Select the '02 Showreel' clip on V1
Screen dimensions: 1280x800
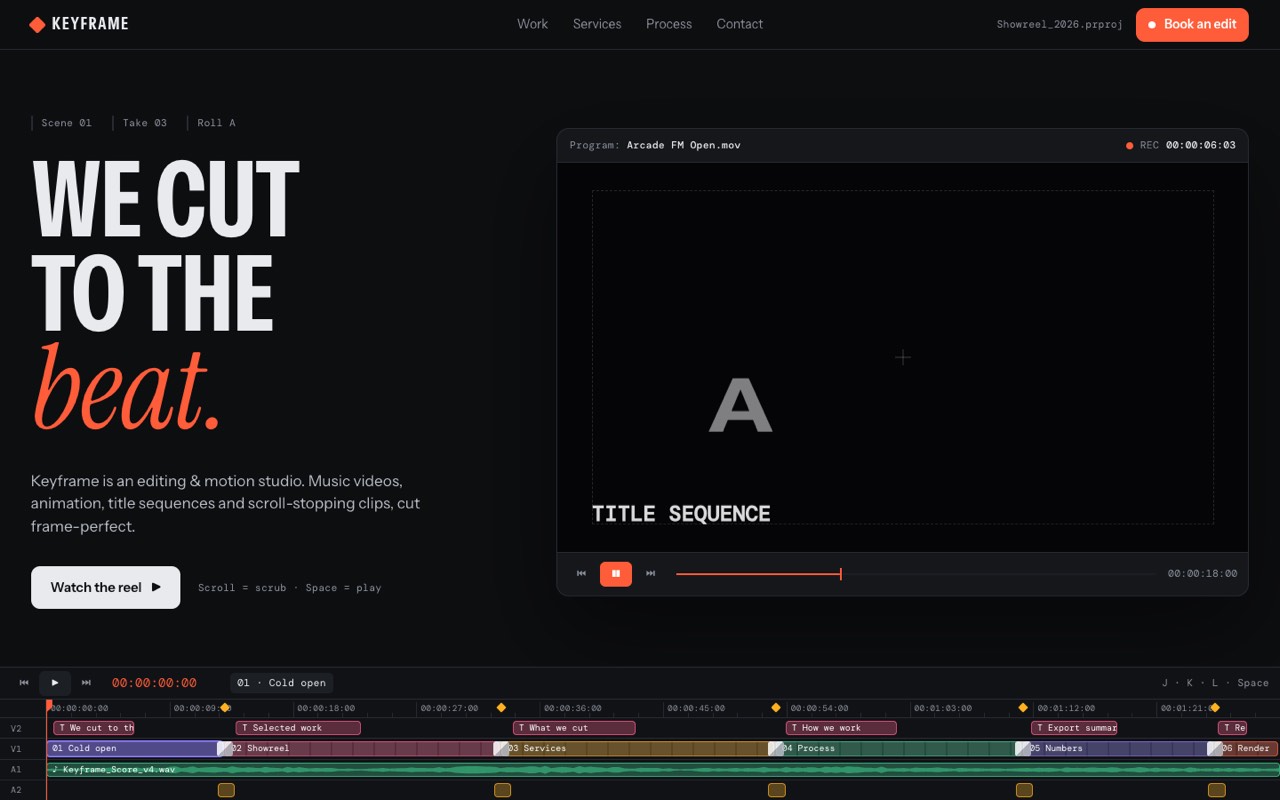click(360, 748)
